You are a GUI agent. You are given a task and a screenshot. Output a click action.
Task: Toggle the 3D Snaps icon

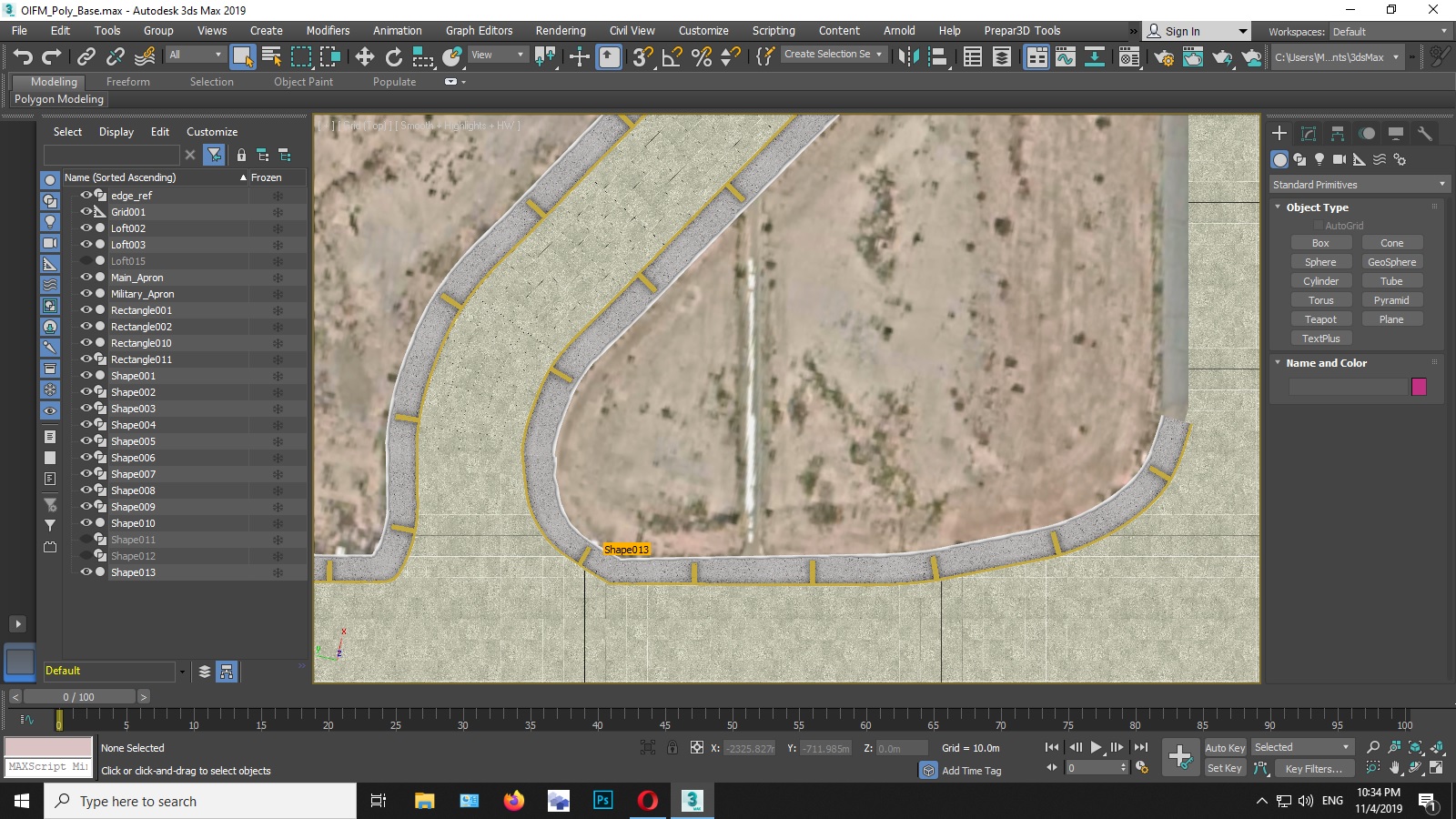642,56
